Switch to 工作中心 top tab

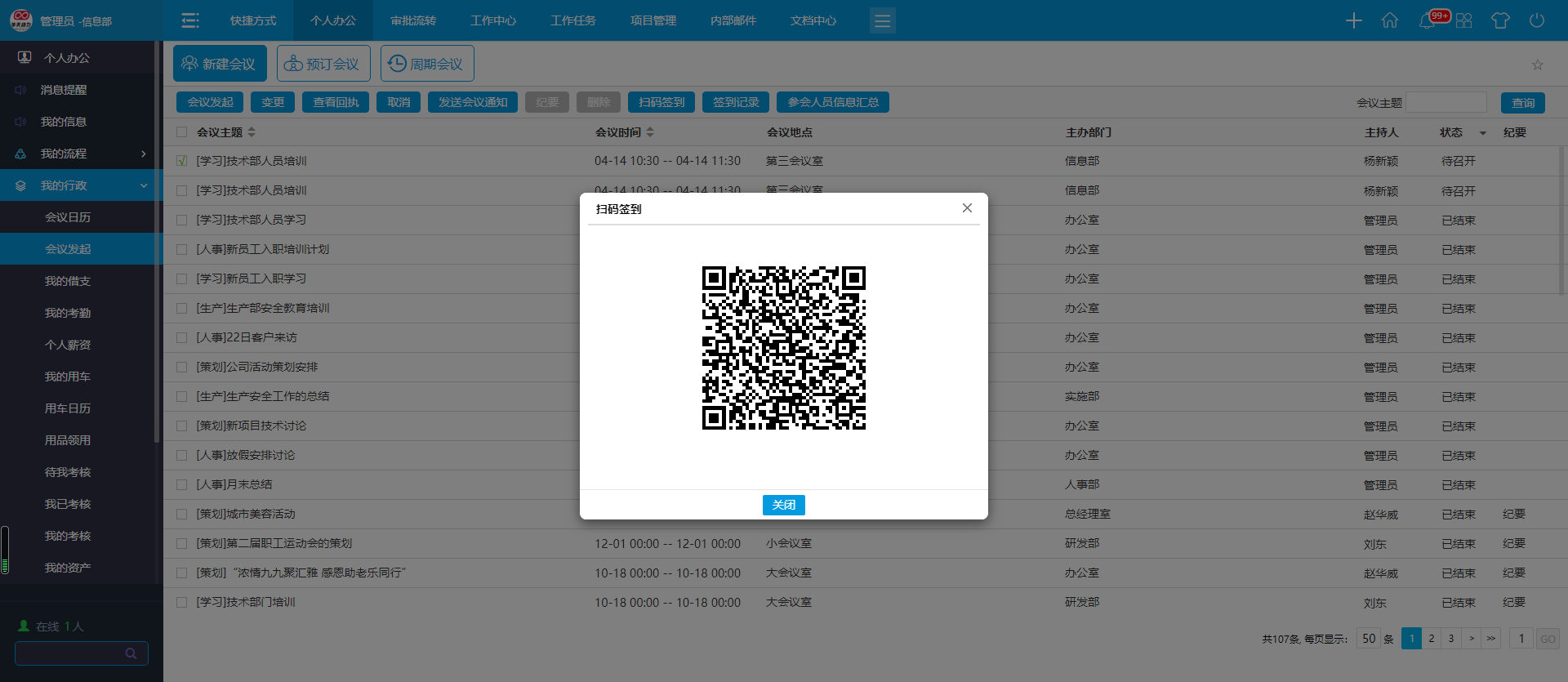pos(493,20)
